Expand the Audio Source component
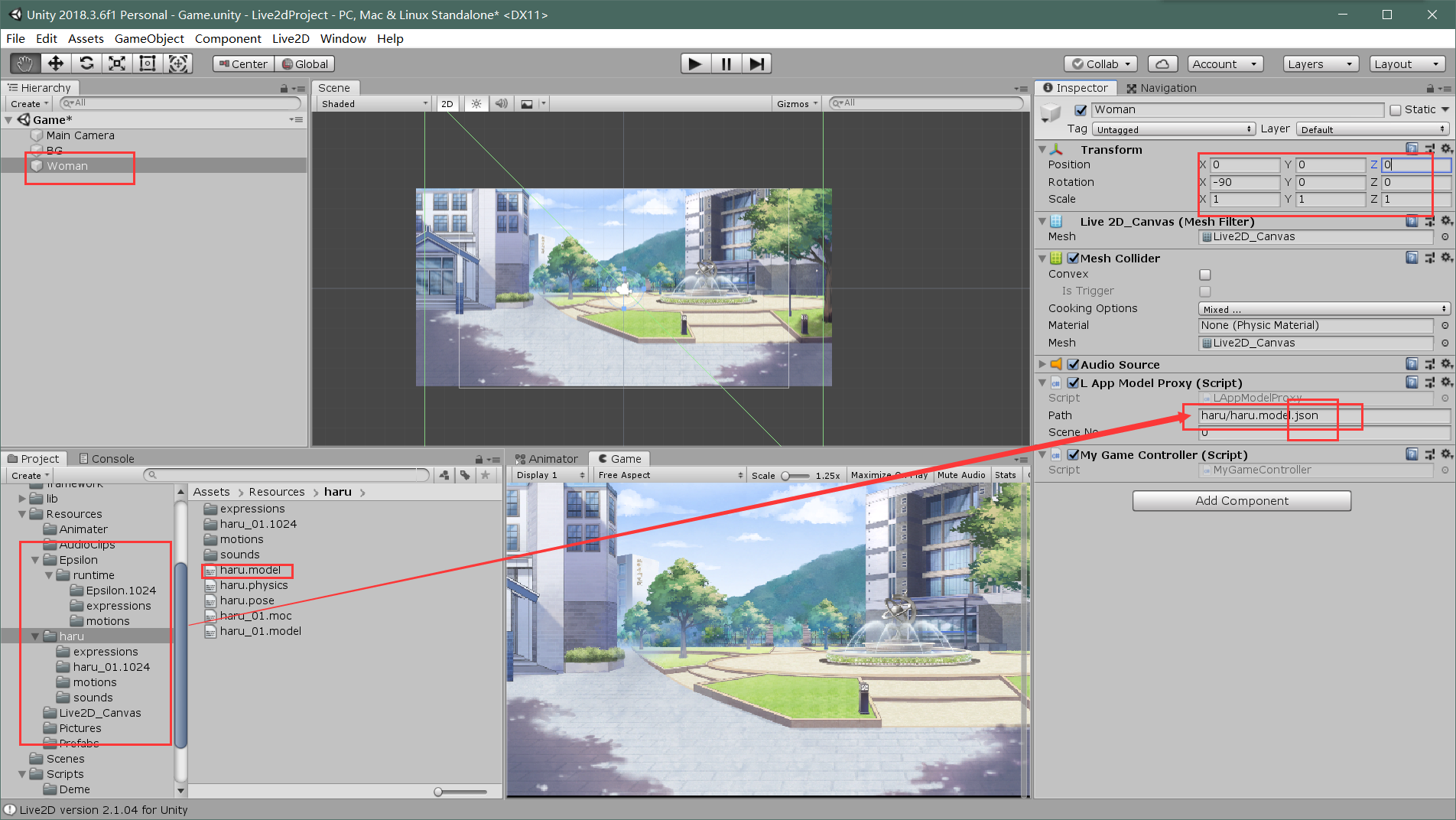 click(x=1042, y=364)
